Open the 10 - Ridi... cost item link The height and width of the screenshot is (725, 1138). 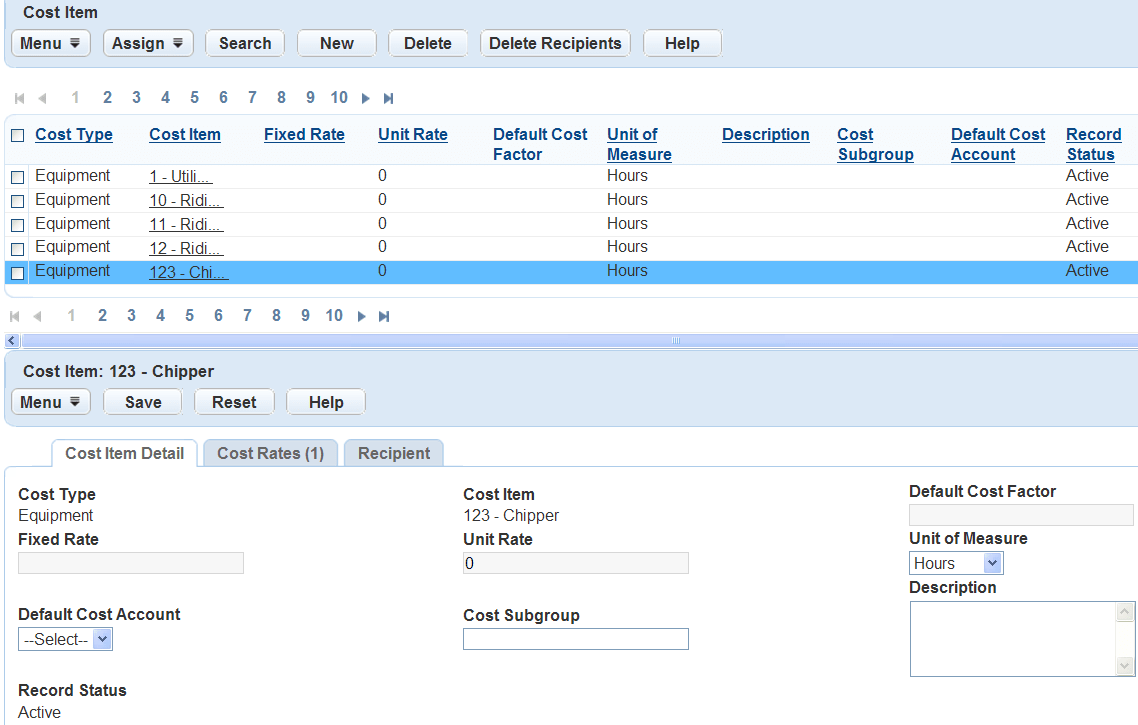tap(186, 200)
